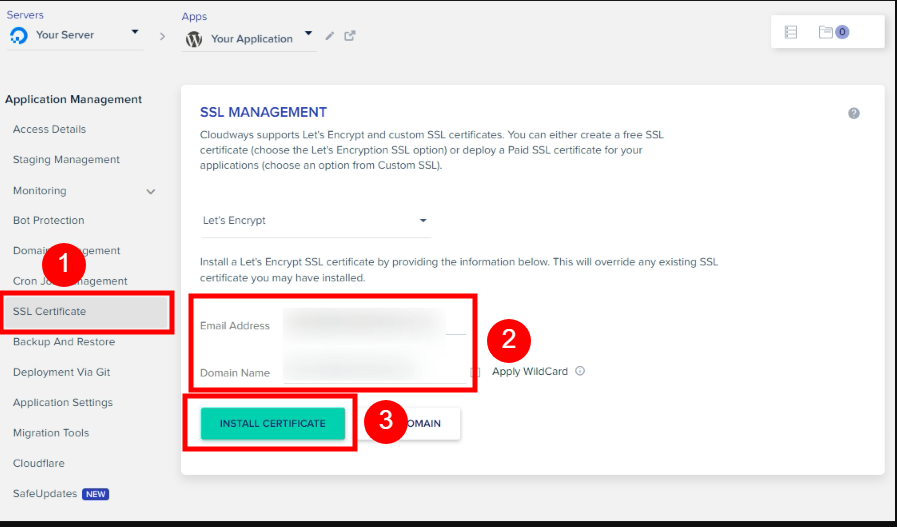
Task: Click the breadcrumb arrow between Servers and Apps
Action: click(x=162, y=37)
